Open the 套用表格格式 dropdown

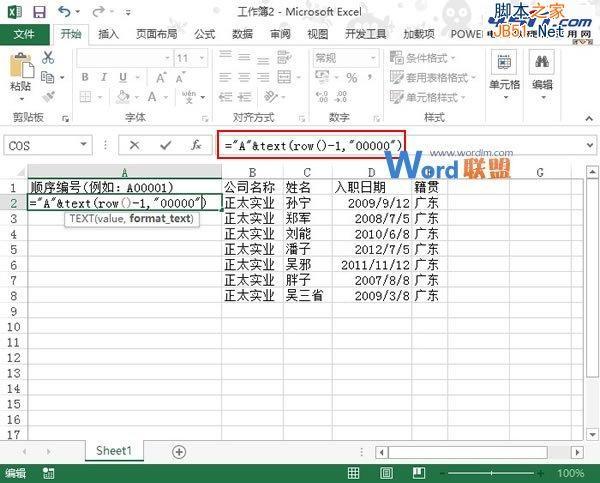pyautogui.click(x=432, y=78)
